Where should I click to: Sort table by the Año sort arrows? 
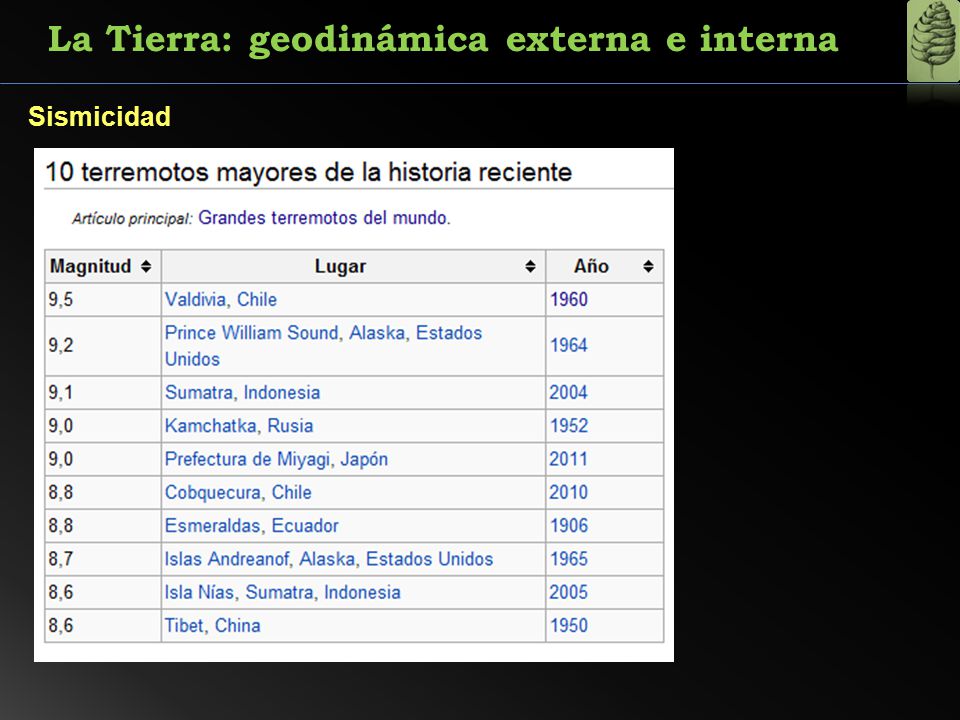click(x=648, y=266)
